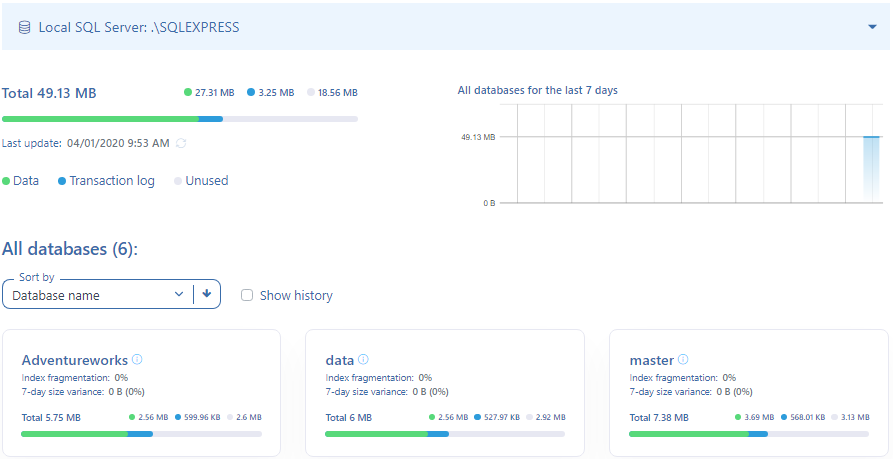Open info icon next to data database
This screenshot has width=893, height=459.
click(x=364, y=359)
